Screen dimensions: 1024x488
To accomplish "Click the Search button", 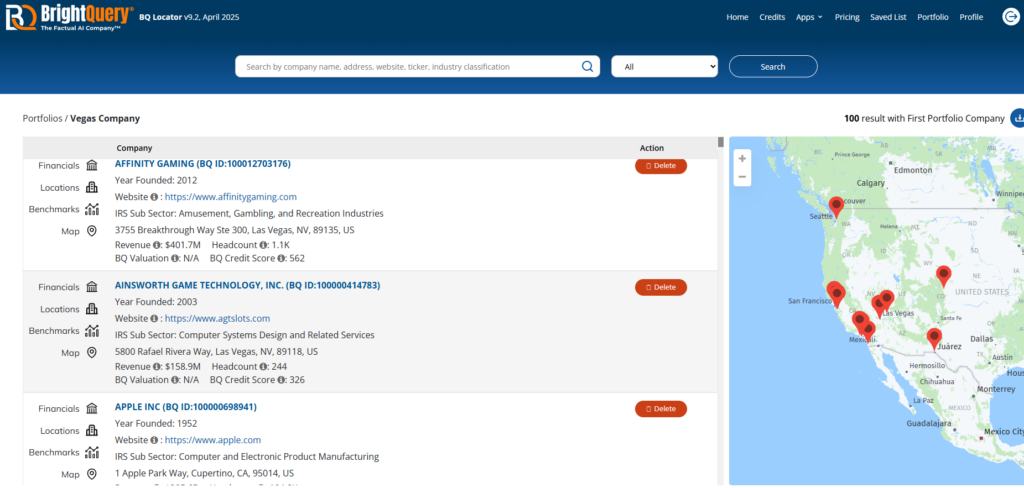I will [773, 67].
